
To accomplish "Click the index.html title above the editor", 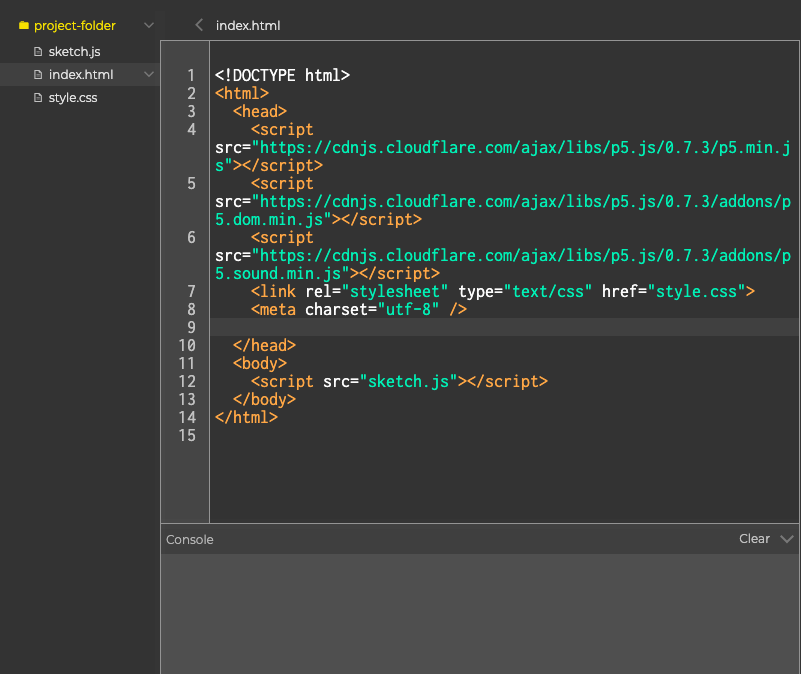I will pos(248,25).
